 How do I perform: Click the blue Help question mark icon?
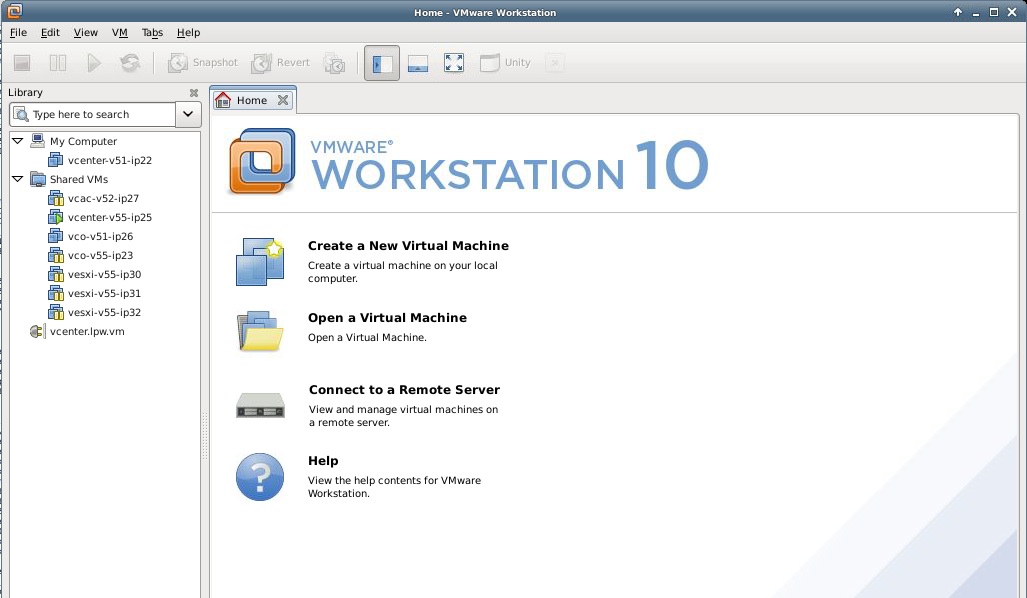click(260, 477)
